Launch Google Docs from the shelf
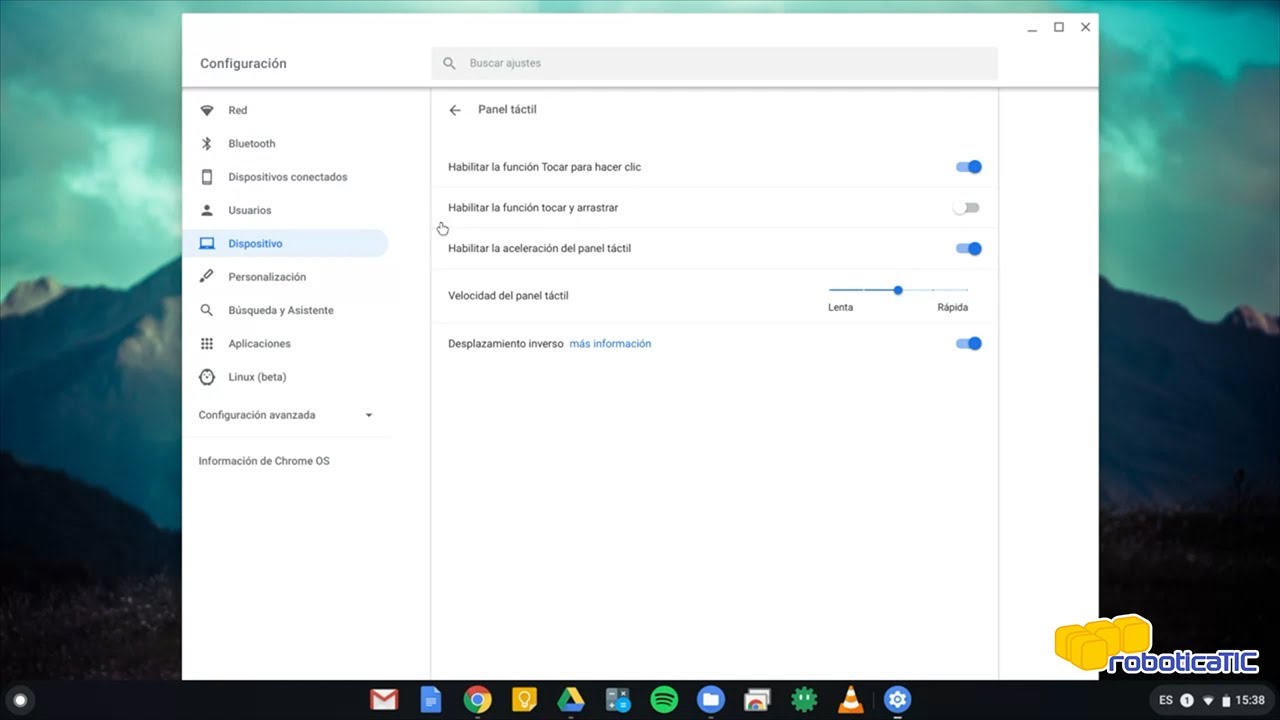1280x720 pixels. (431, 700)
